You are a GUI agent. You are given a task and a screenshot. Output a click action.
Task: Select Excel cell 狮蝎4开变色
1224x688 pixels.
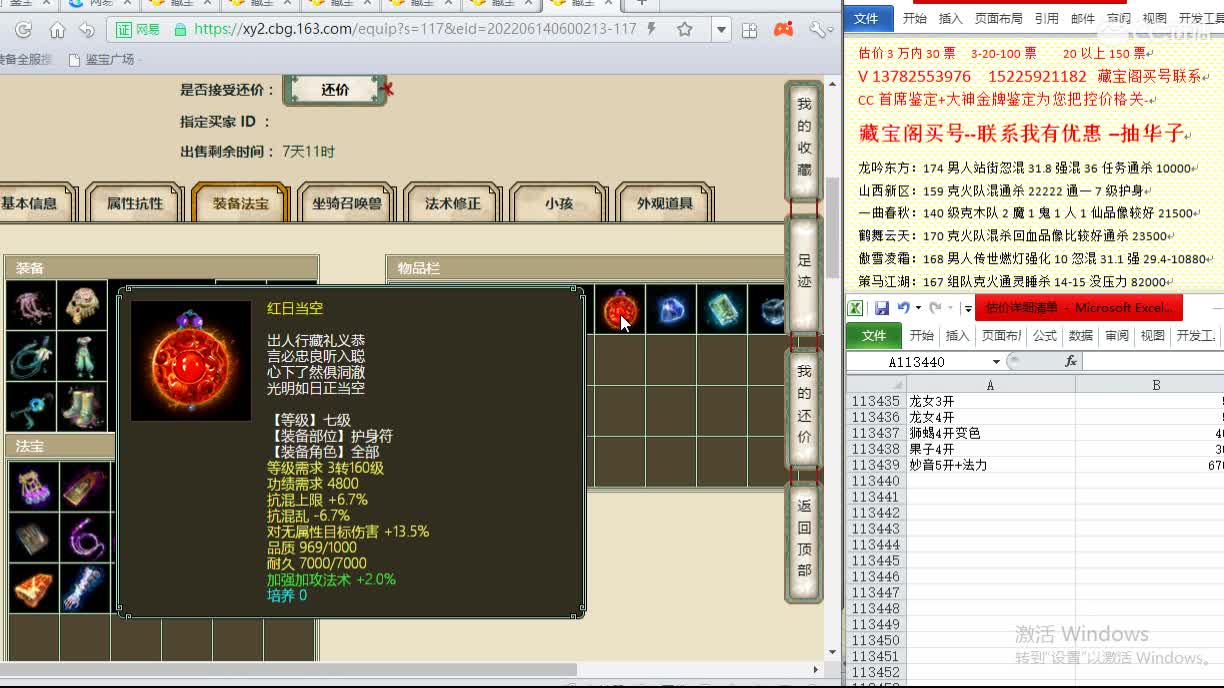click(990, 433)
